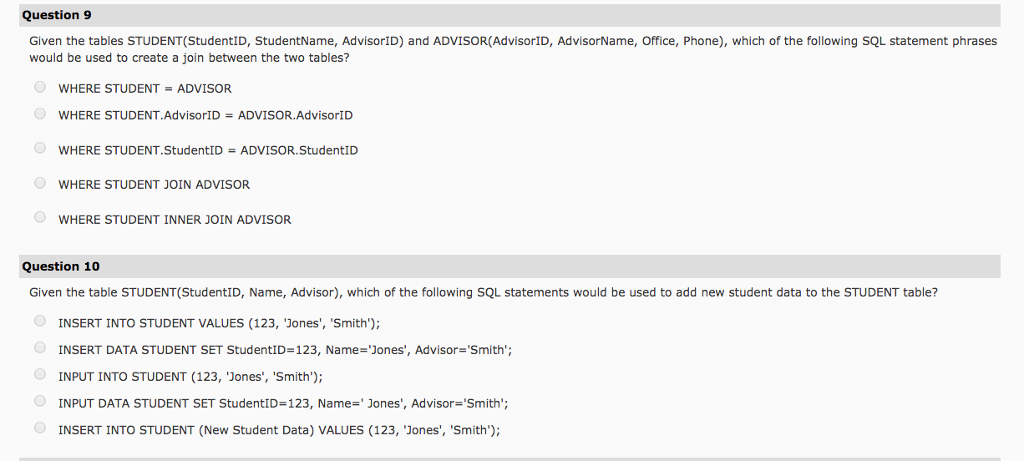Select 'INPUT DATA STUDENT SET' radio button

tap(40, 403)
